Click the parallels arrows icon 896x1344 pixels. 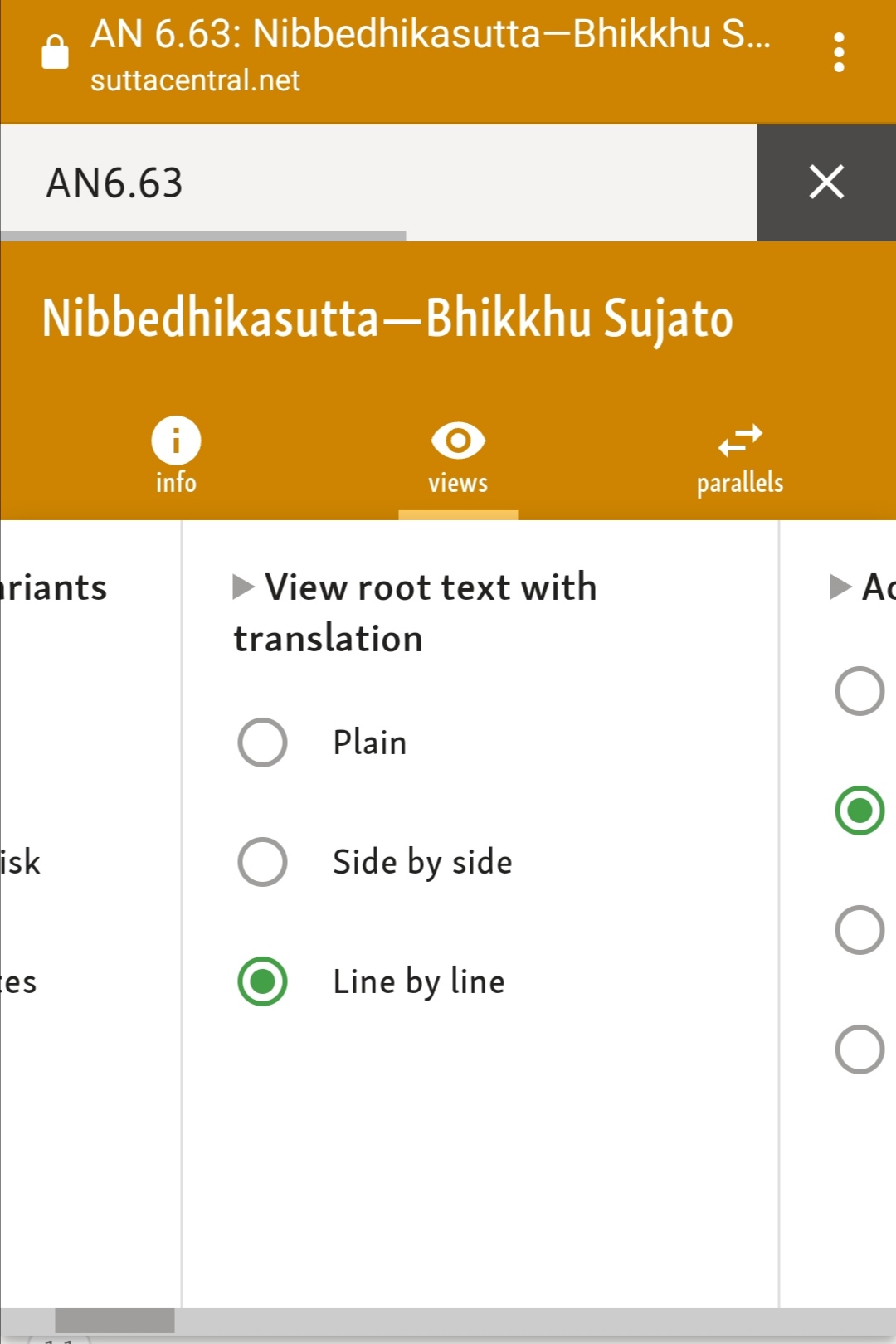click(x=740, y=441)
